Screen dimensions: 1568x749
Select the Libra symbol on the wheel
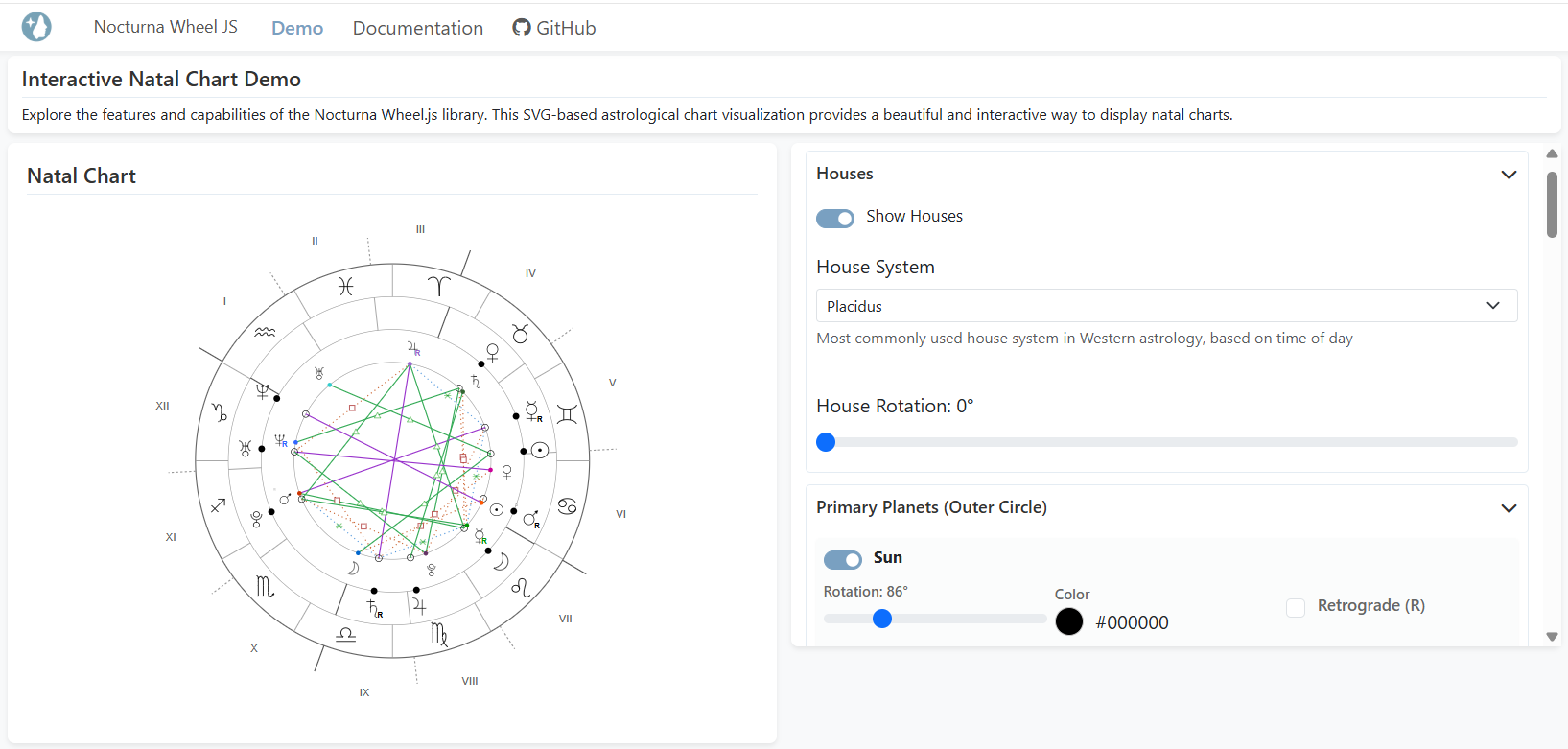coord(345,634)
